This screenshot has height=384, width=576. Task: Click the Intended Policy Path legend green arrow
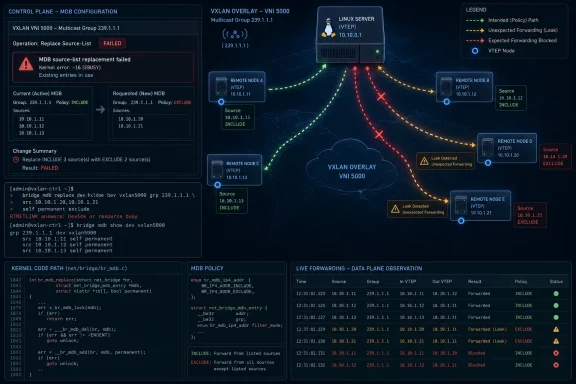coord(475,20)
